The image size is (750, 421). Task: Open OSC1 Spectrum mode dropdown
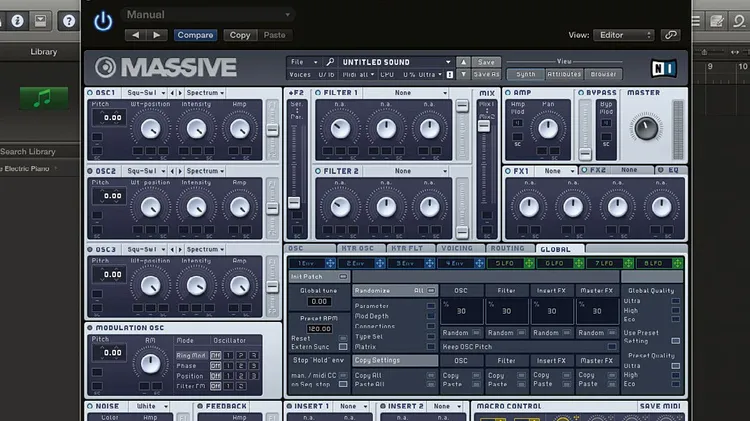tap(205, 93)
